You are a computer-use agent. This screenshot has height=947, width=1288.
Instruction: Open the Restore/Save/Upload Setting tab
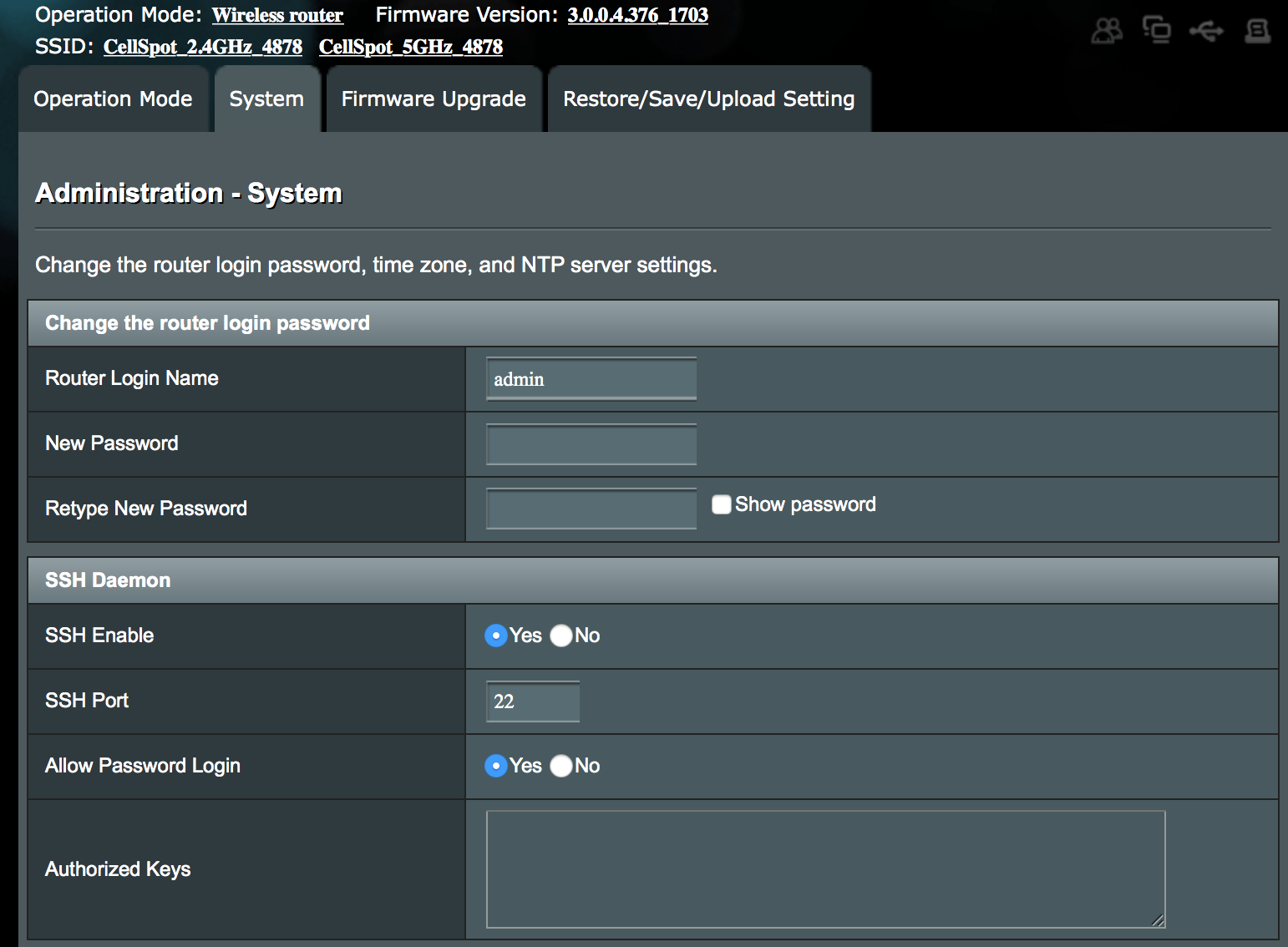(x=708, y=99)
